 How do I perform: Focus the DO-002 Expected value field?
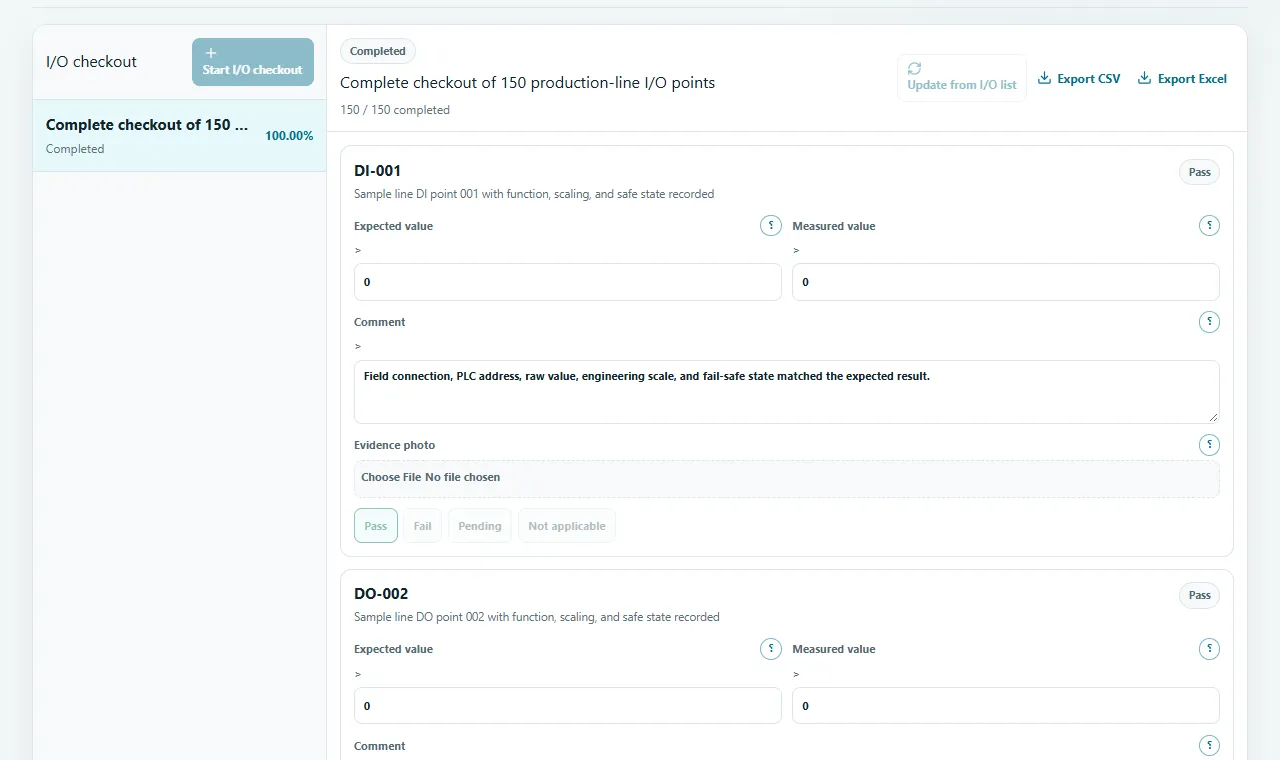click(568, 706)
